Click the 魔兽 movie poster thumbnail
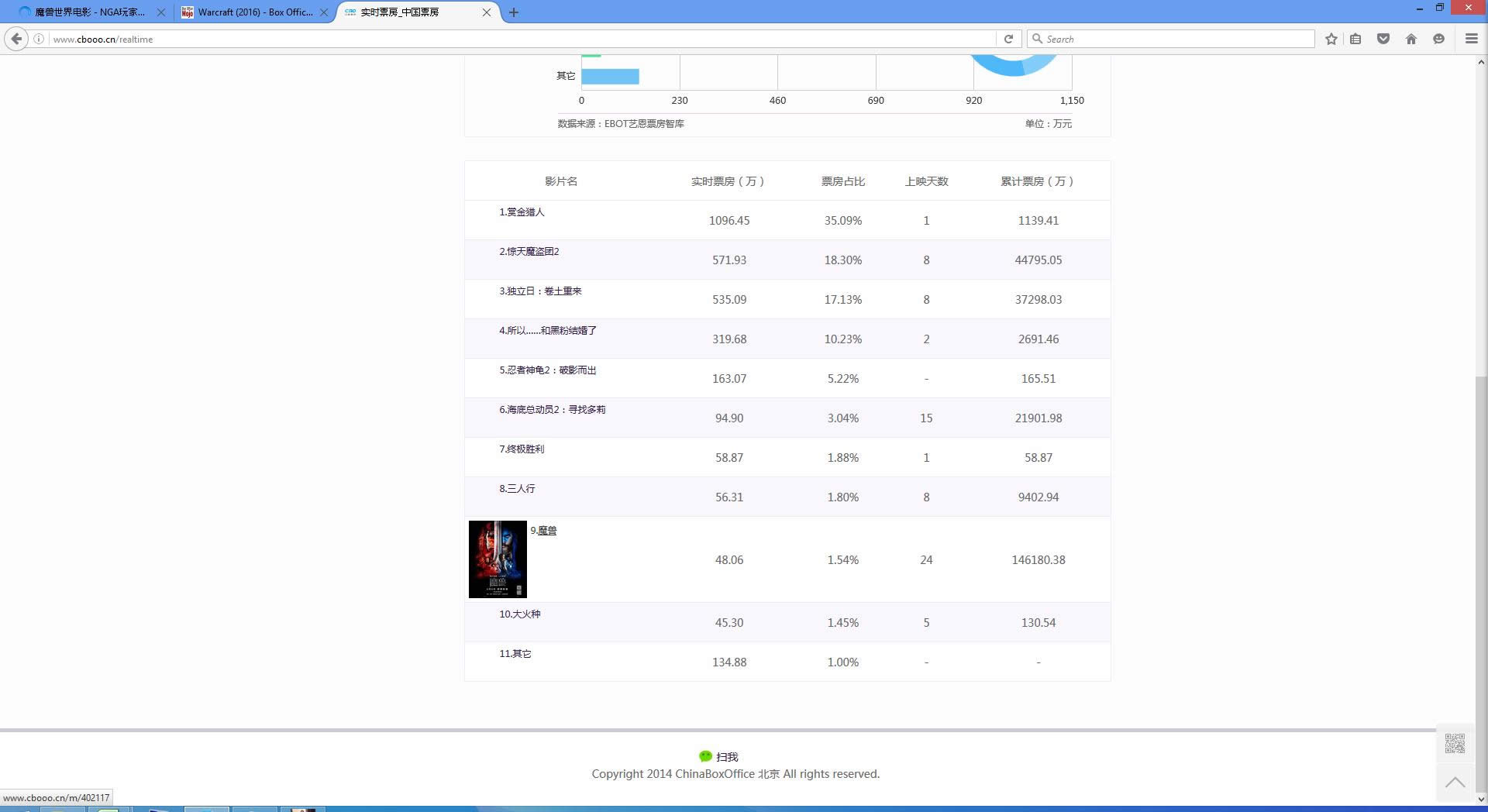Screen dimensions: 1488x812 497,559
